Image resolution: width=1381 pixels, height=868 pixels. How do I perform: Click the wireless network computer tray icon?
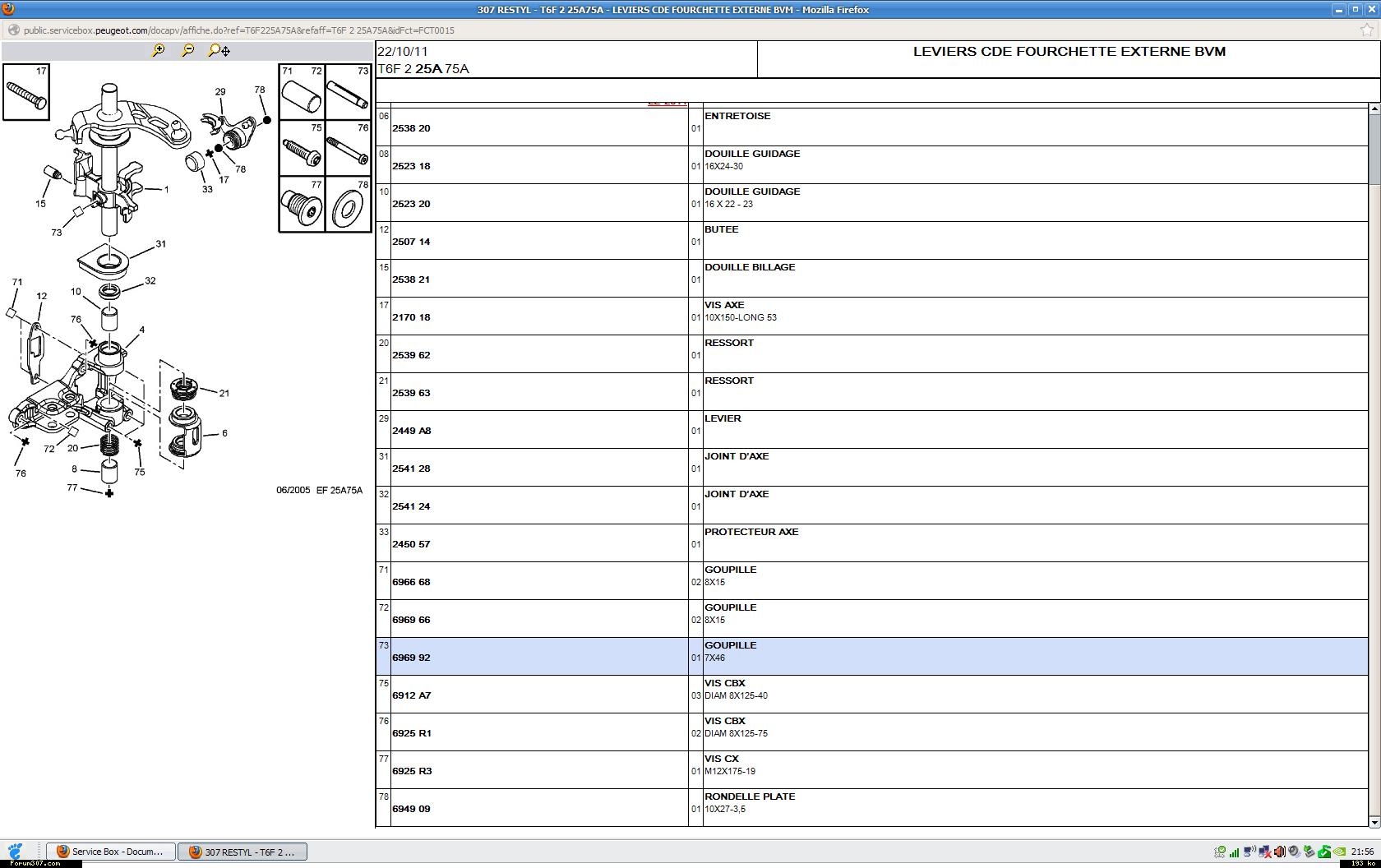click(1249, 852)
